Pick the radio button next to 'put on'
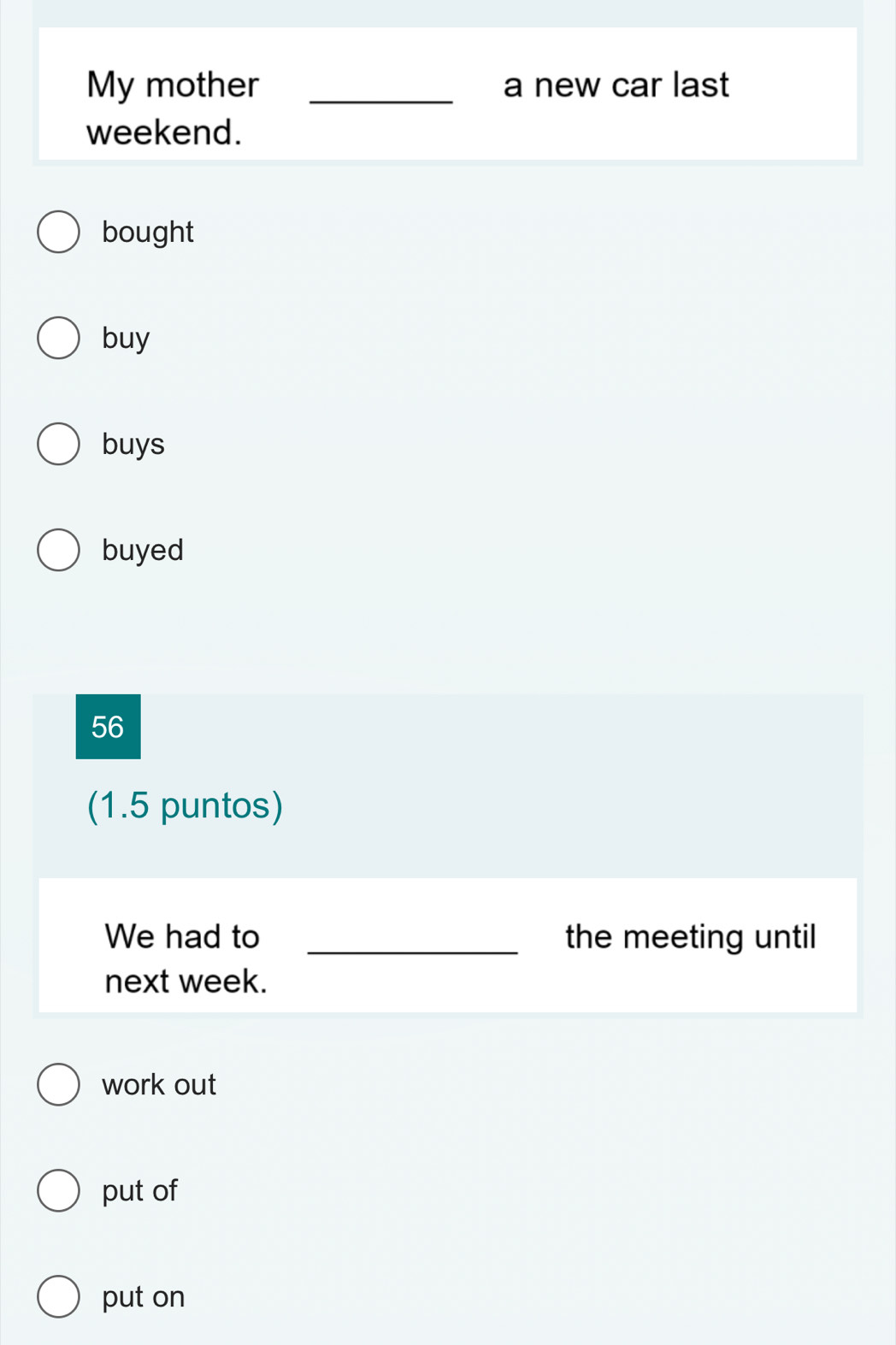Viewport: 896px width, 1345px height. click(58, 1296)
